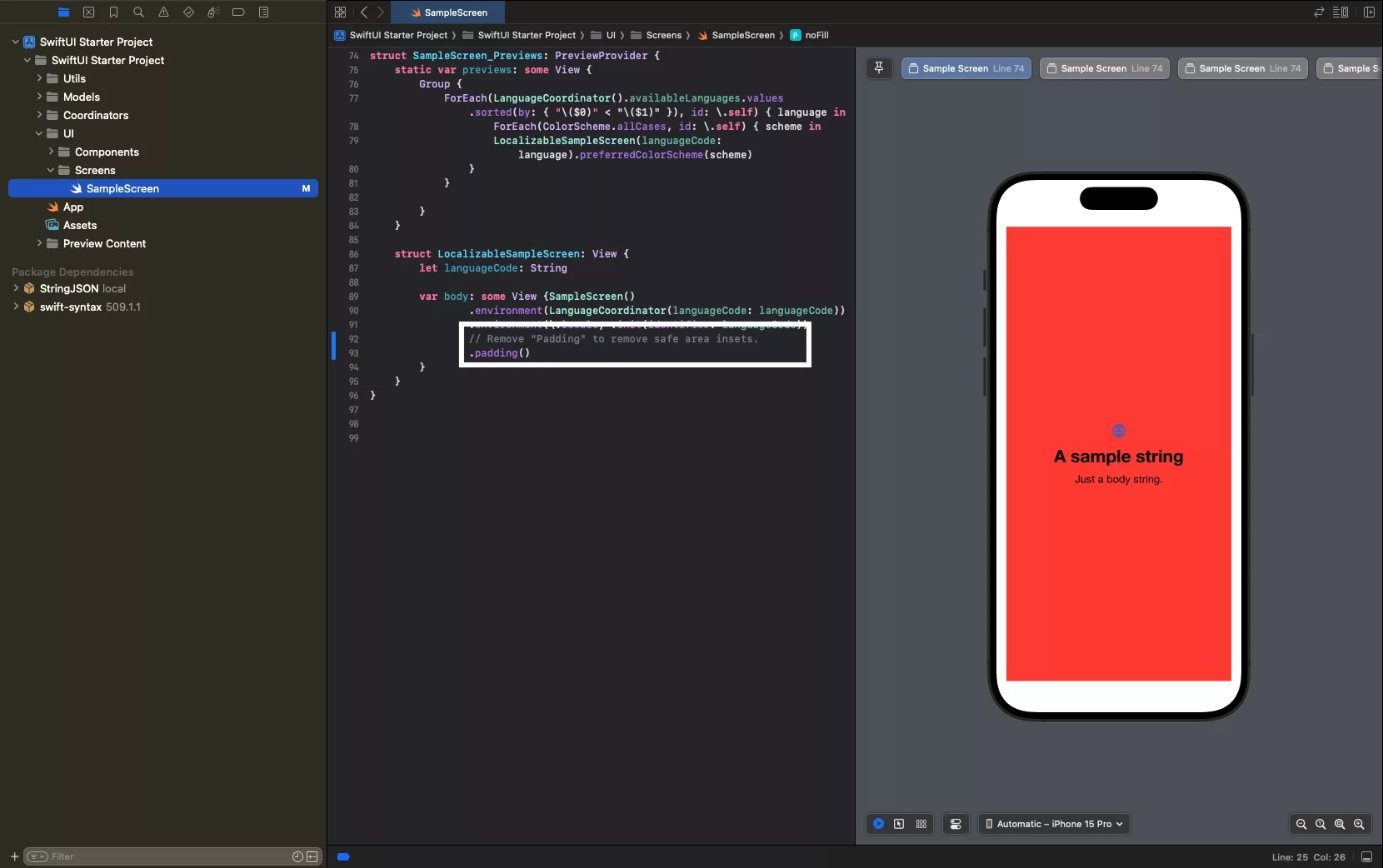Screen dimensions: 1383x868
Task: Select the third Sample Screen preview tab
Action: tap(1243, 68)
